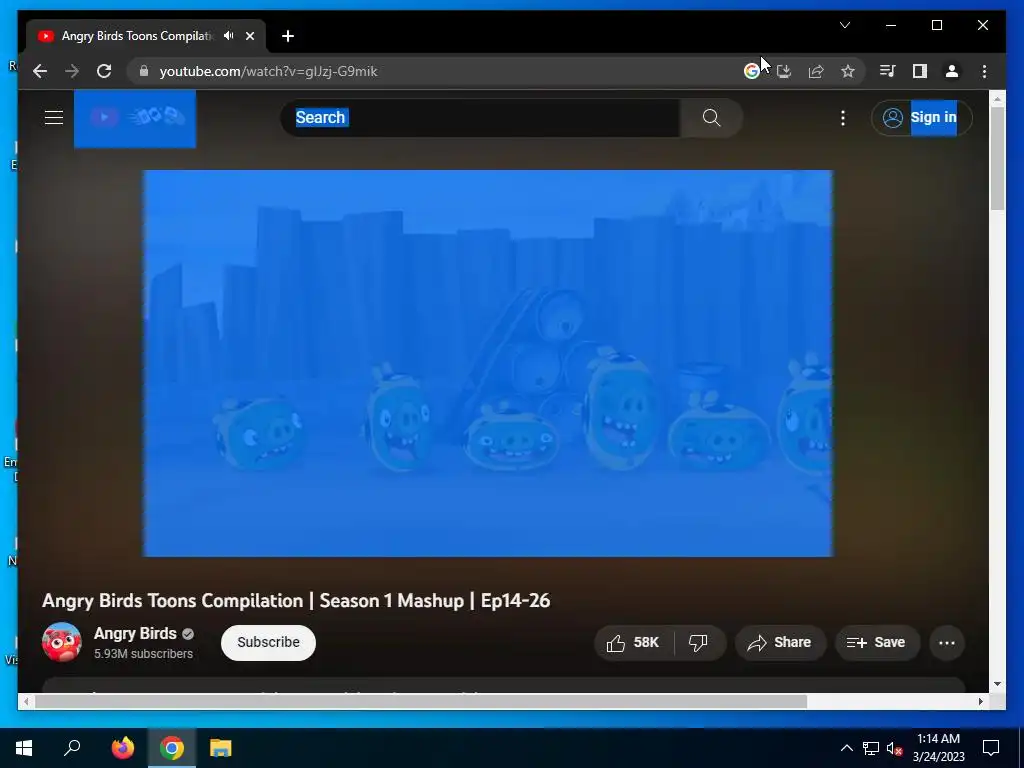Click the scroll right arrow
This screenshot has height=768, width=1024.
click(x=980, y=701)
